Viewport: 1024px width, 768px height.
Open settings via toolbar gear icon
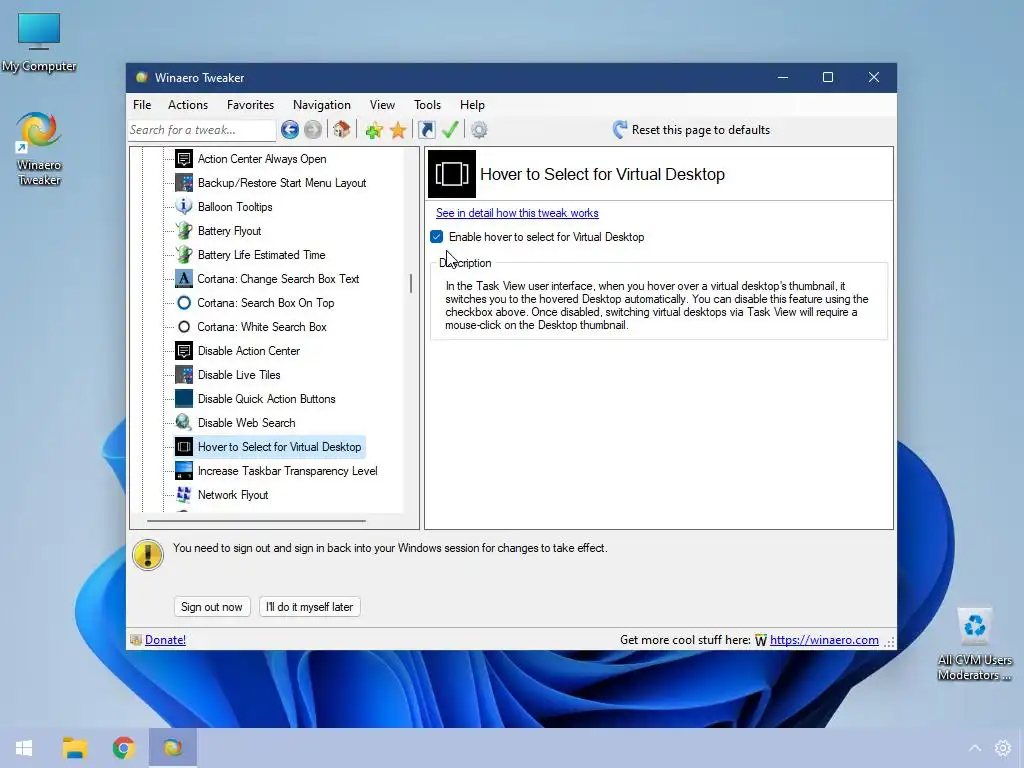click(x=479, y=130)
